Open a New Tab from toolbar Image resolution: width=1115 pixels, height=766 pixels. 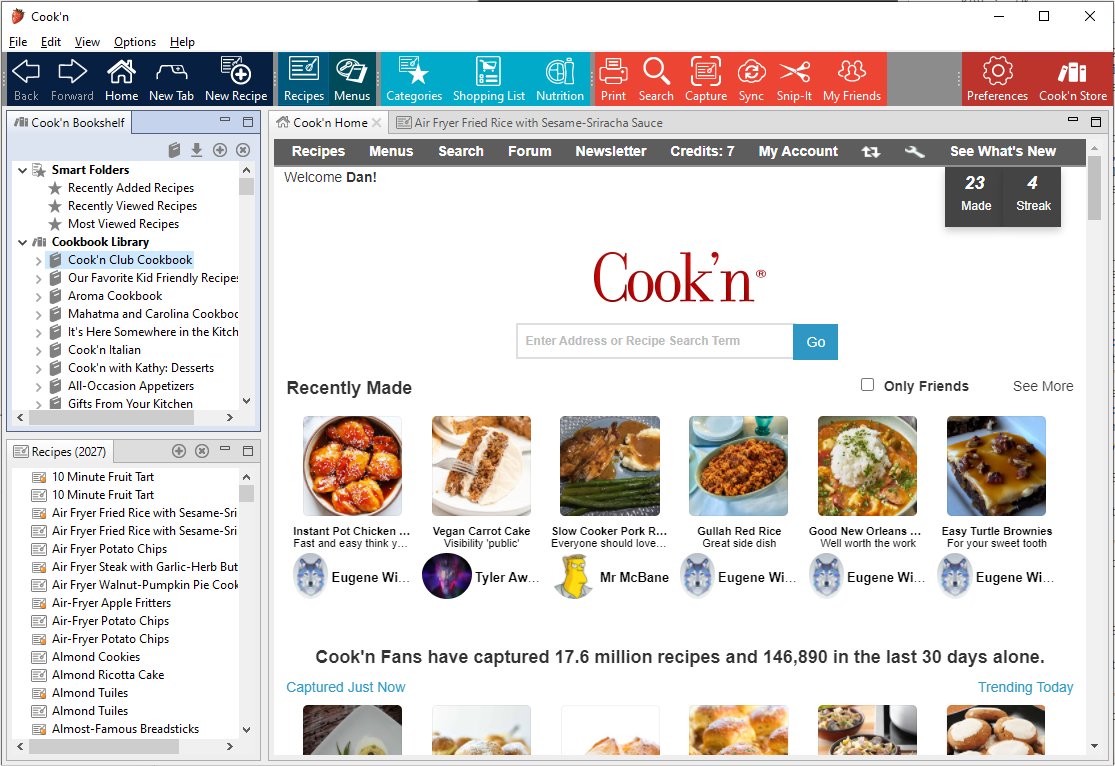pyautogui.click(x=171, y=79)
